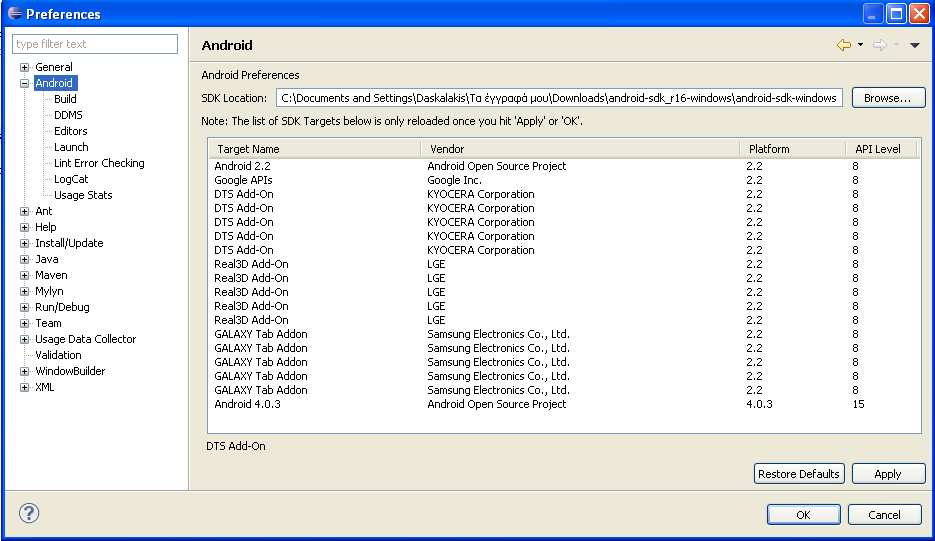This screenshot has width=935, height=541.
Task: Expand the Usage Data Collector node
Action: point(24,339)
